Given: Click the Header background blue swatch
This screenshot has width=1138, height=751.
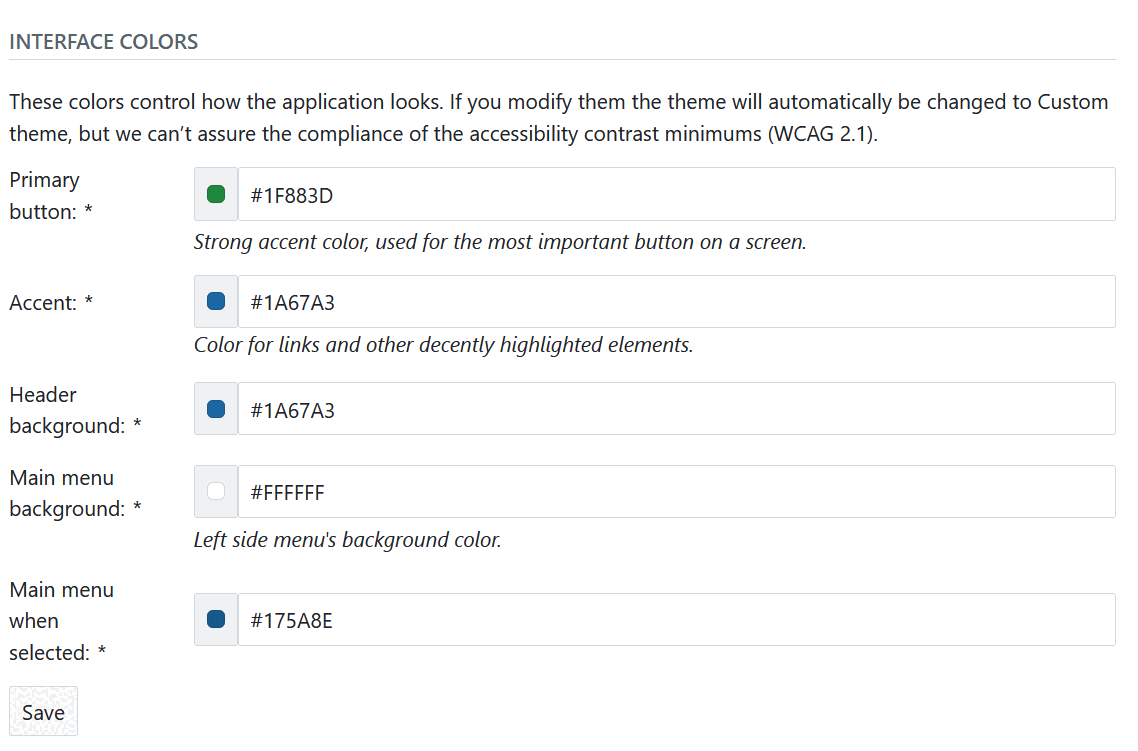Looking at the screenshot, I should pos(215,408).
